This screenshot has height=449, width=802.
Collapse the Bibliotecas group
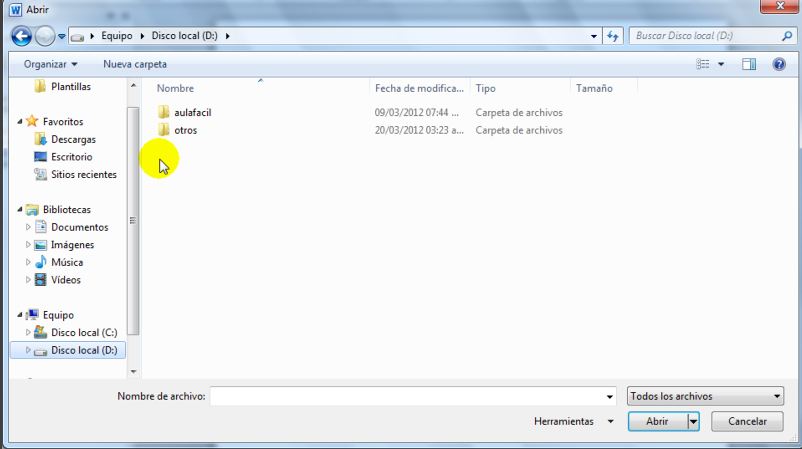(x=19, y=209)
